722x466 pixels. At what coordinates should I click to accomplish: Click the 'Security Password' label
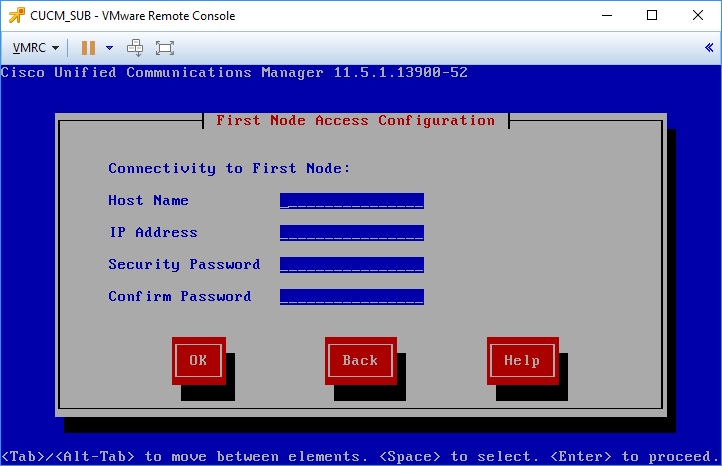tap(184, 265)
